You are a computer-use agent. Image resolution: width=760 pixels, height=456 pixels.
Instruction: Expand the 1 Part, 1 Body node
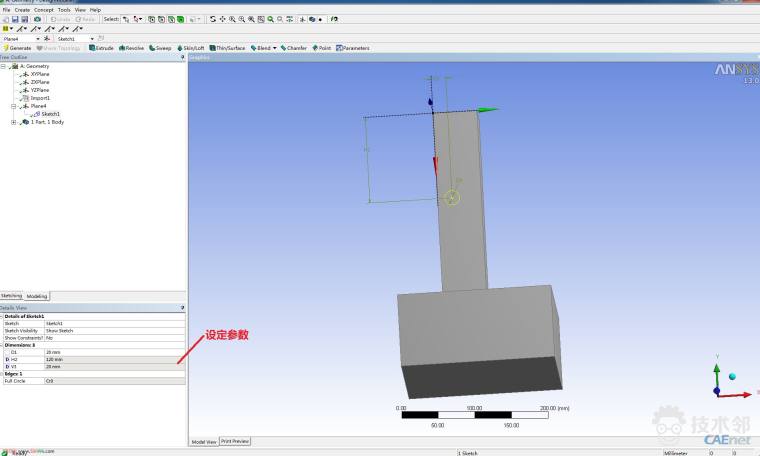coord(13,122)
